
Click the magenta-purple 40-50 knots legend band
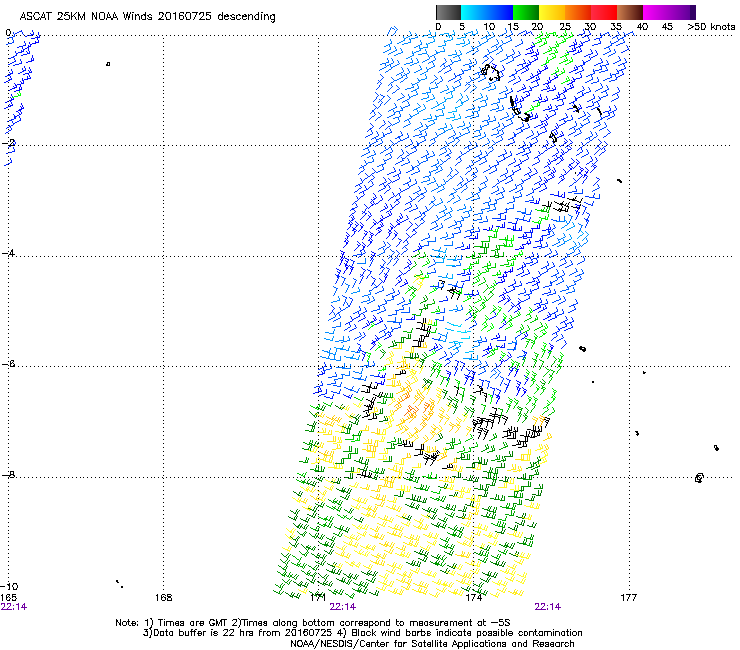(669, 12)
